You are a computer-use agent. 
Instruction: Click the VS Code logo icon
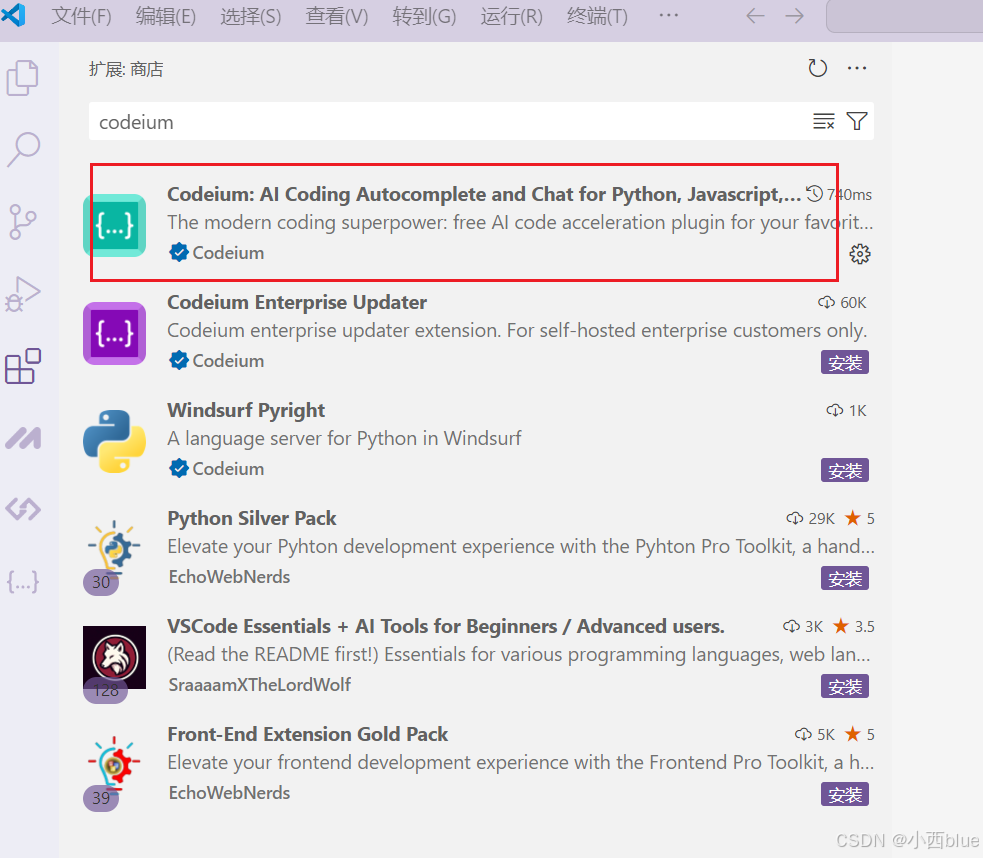(13, 14)
